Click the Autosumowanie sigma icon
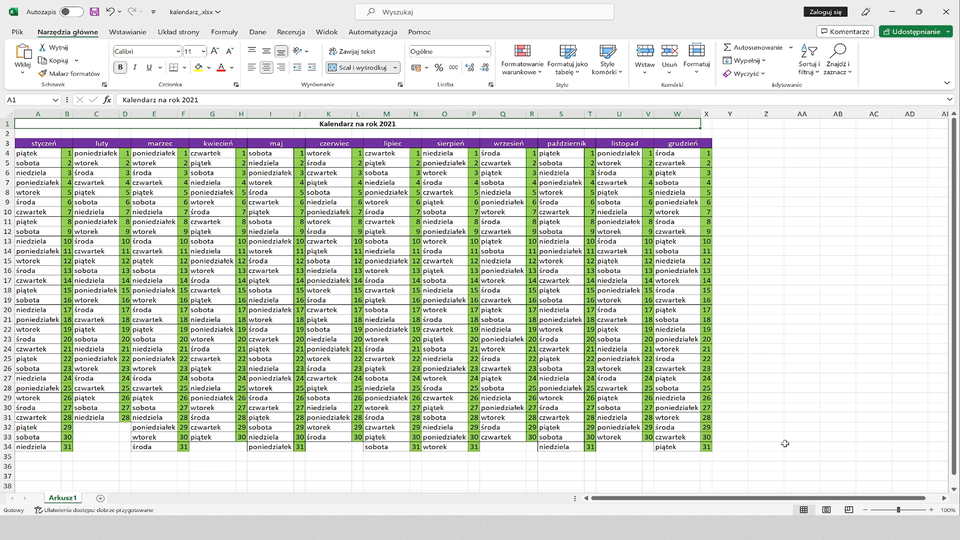 pos(727,47)
